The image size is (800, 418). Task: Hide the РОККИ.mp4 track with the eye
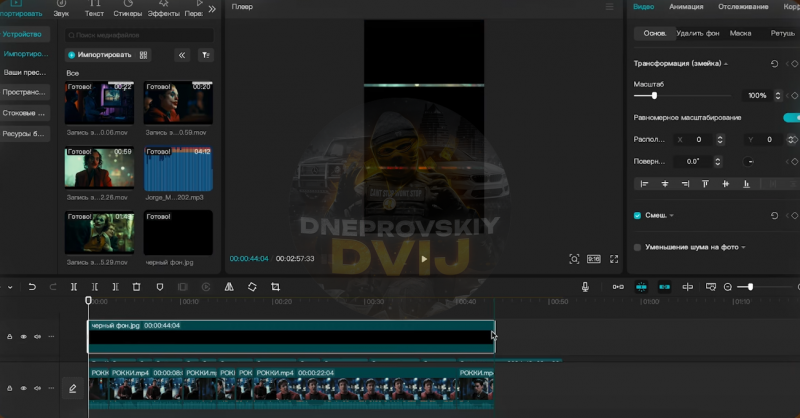tap(23, 388)
